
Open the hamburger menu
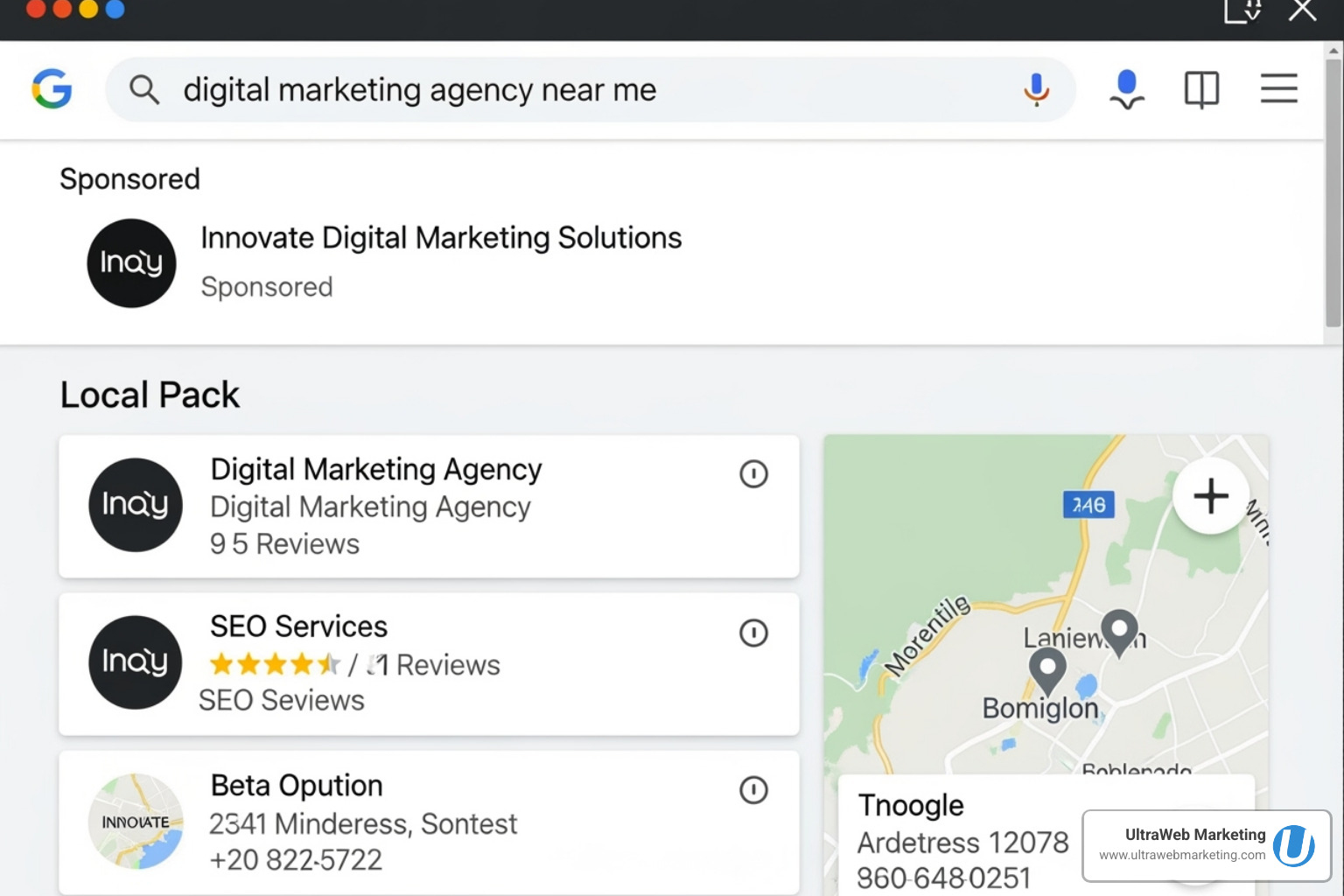[1278, 88]
